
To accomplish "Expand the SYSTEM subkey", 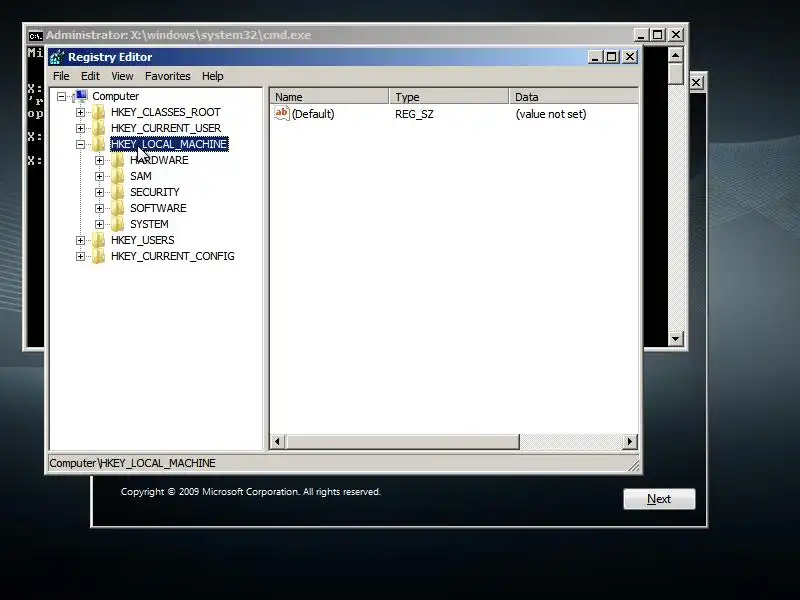I will pyautogui.click(x=99, y=224).
